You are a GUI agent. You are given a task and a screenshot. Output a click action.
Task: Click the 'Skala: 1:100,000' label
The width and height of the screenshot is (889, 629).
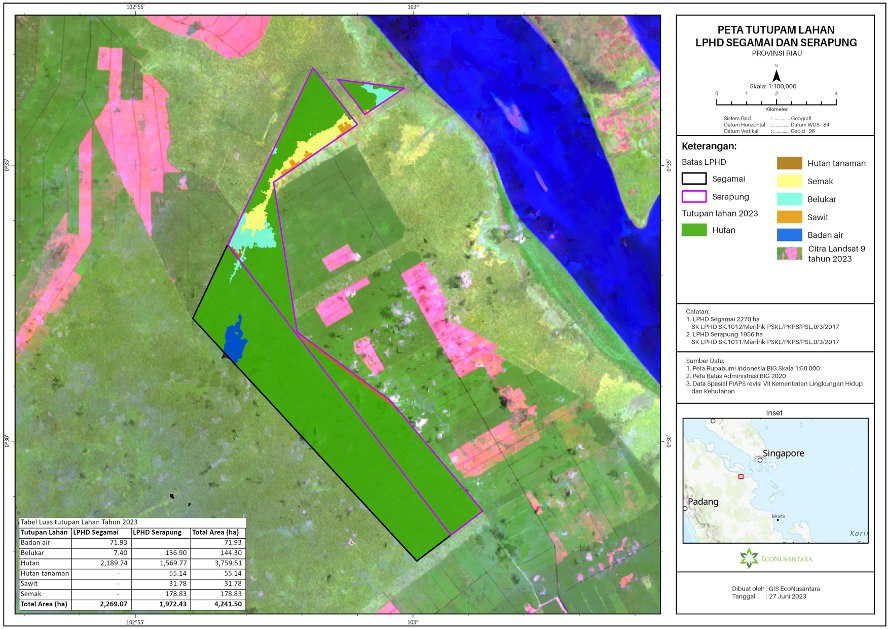[x=772, y=86]
